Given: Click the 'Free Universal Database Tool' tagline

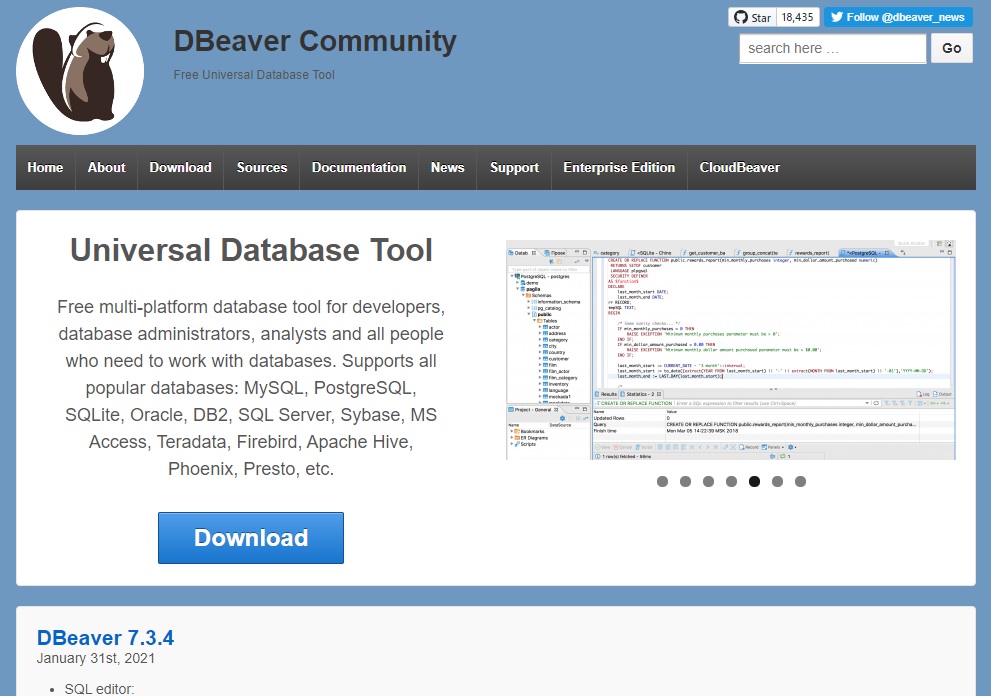Looking at the screenshot, I should [x=254, y=75].
